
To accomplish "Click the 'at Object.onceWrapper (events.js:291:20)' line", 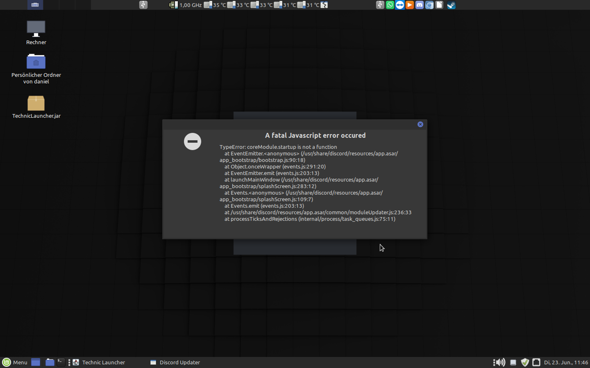I will click(275, 167).
